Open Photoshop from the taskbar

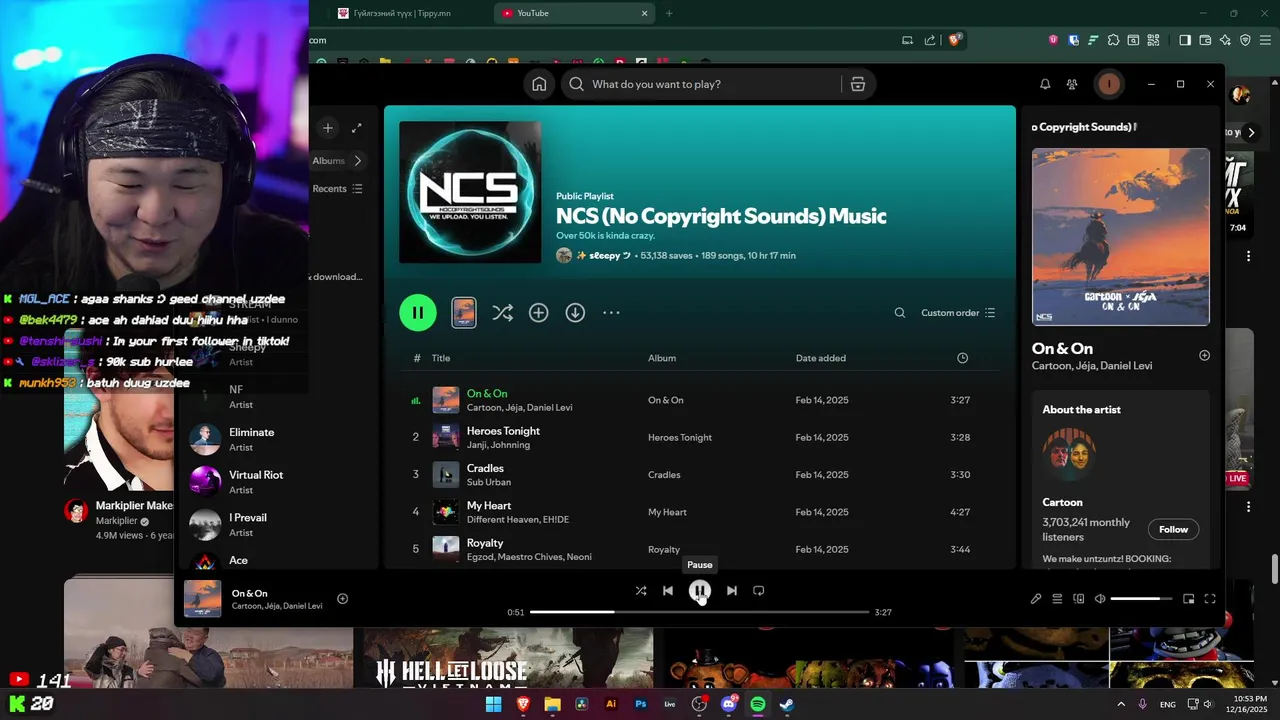(641, 704)
